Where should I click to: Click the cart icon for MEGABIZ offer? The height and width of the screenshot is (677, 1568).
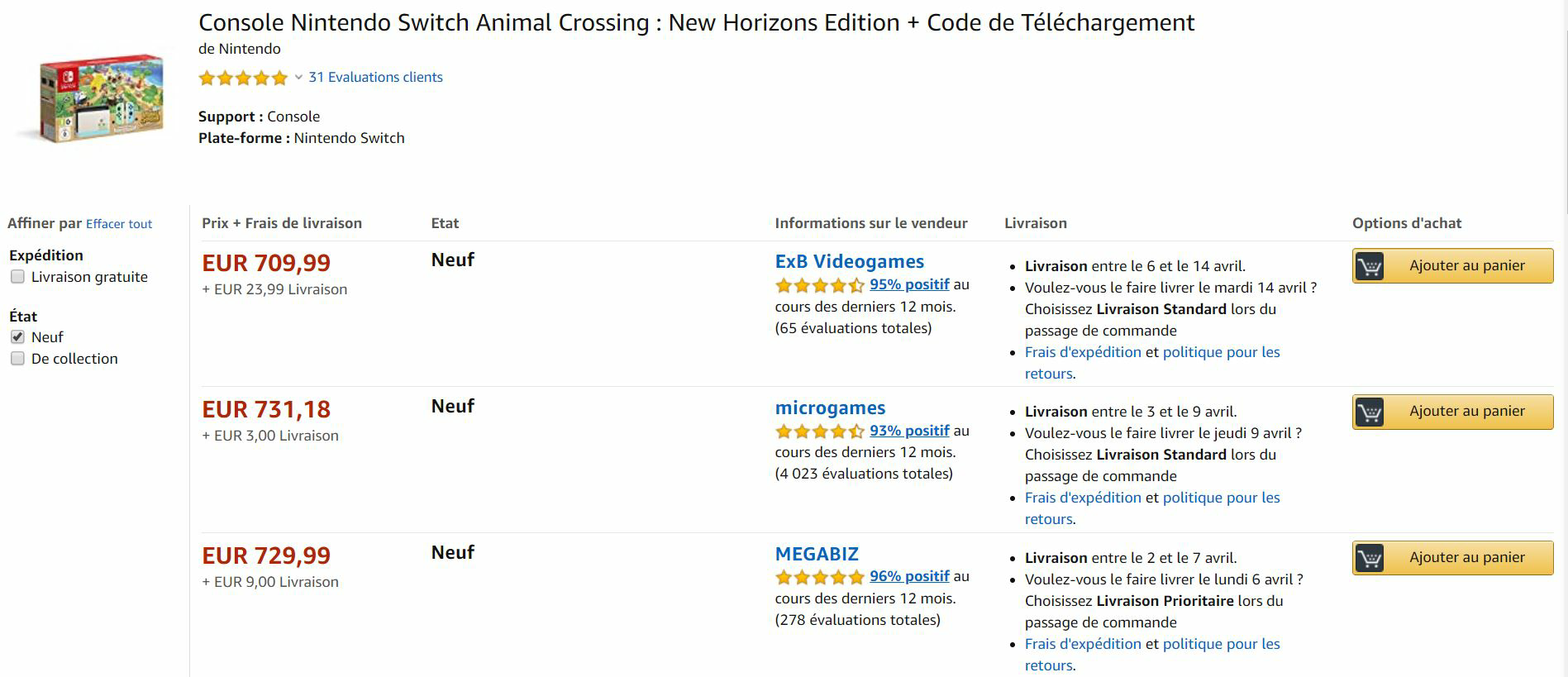1370,559
